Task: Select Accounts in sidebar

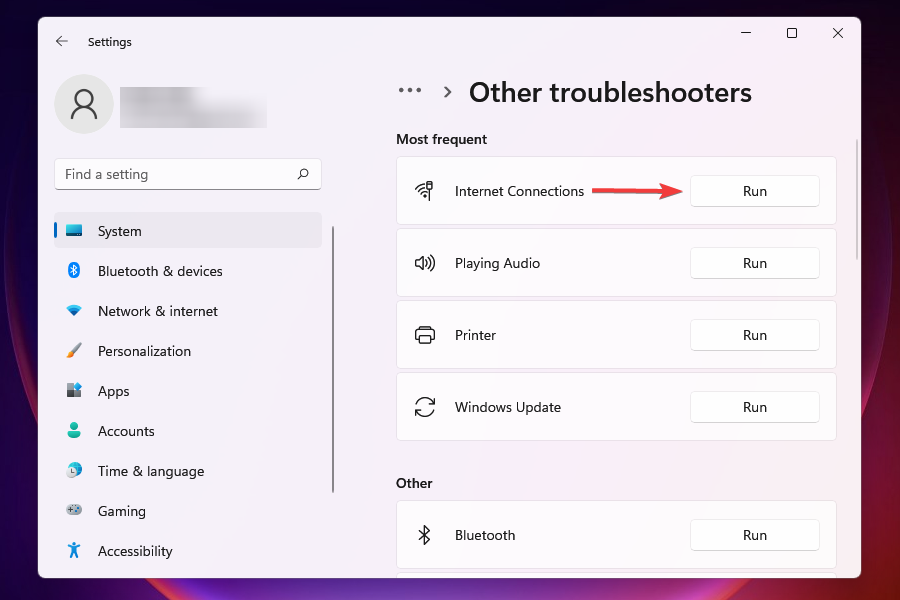Action: pos(188,431)
